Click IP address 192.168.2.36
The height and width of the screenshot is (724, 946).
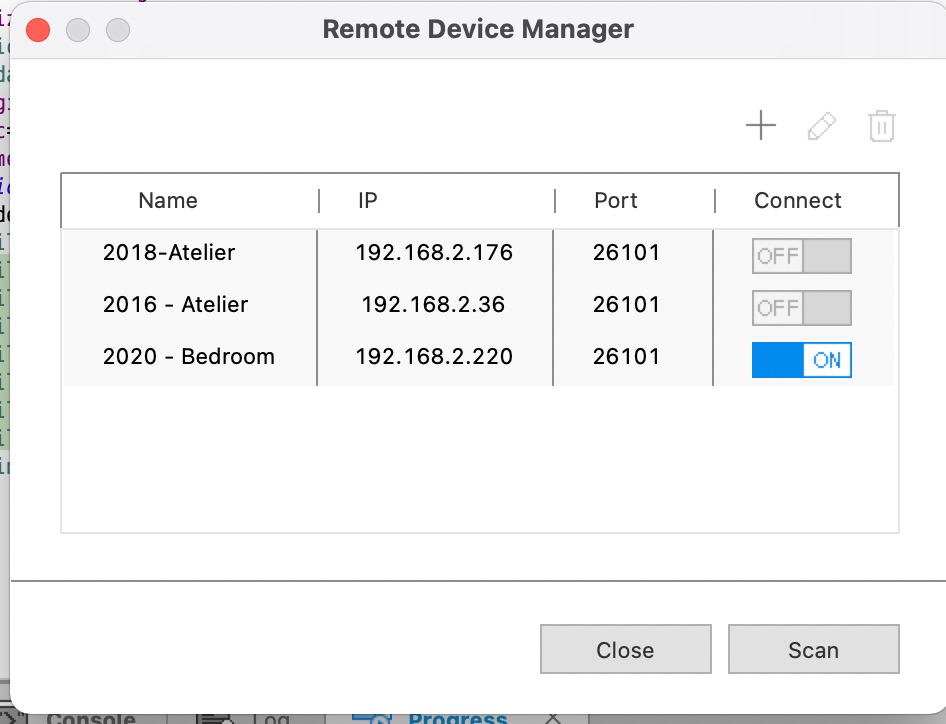pos(434,305)
